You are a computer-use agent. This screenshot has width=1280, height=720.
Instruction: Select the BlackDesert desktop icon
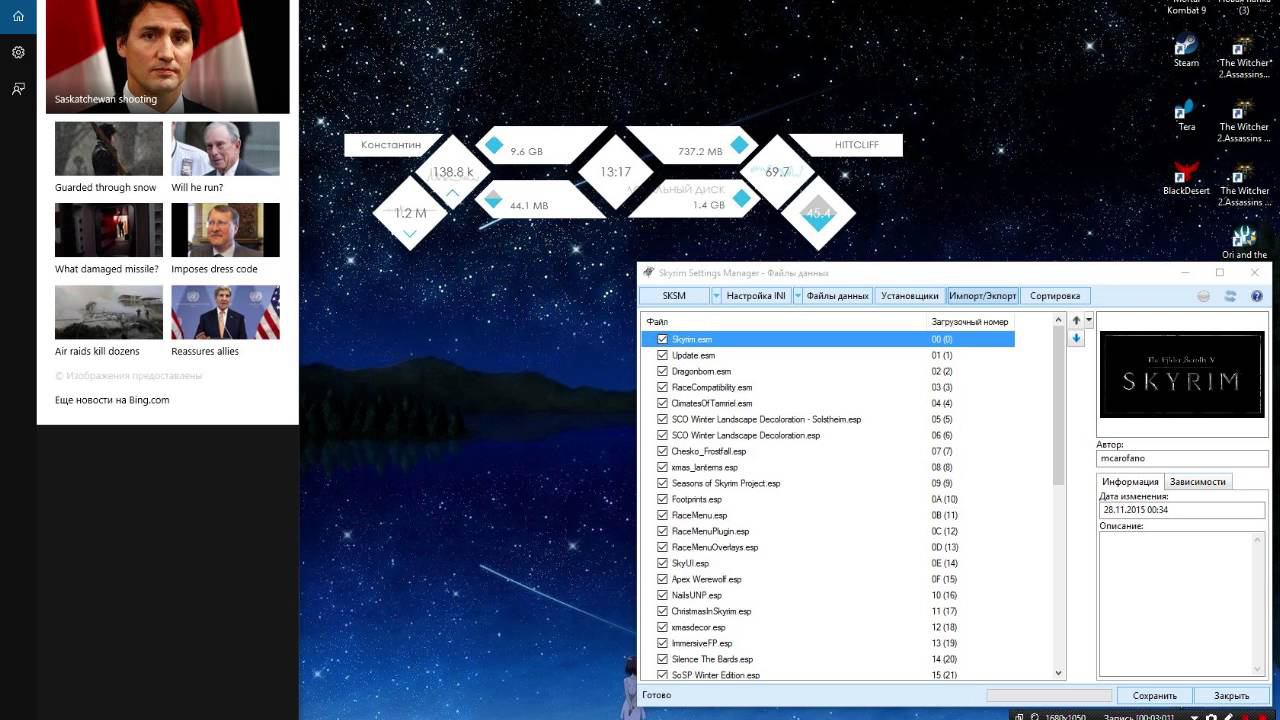(1186, 179)
